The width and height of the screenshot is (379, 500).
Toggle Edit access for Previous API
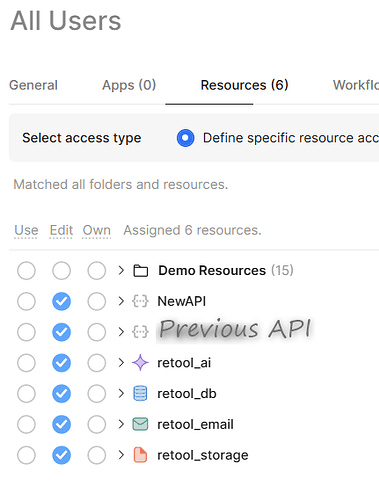(x=61, y=332)
